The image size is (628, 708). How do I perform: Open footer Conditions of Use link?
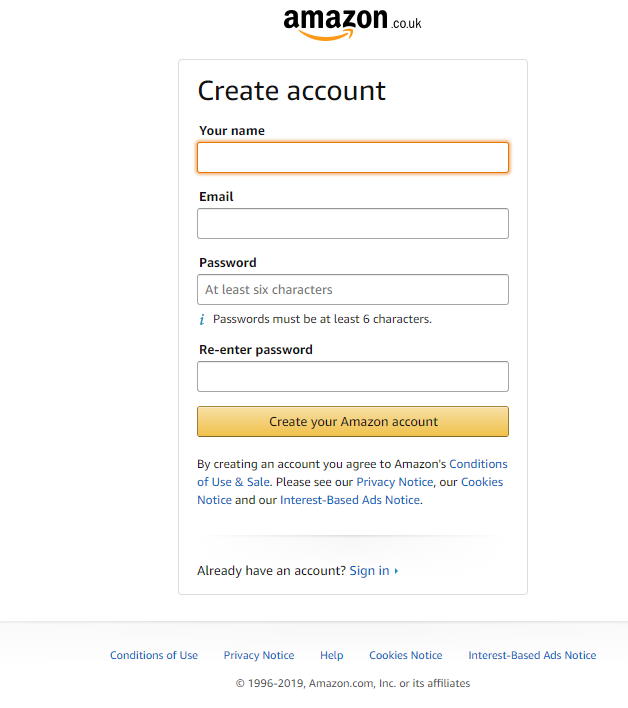pos(154,655)
